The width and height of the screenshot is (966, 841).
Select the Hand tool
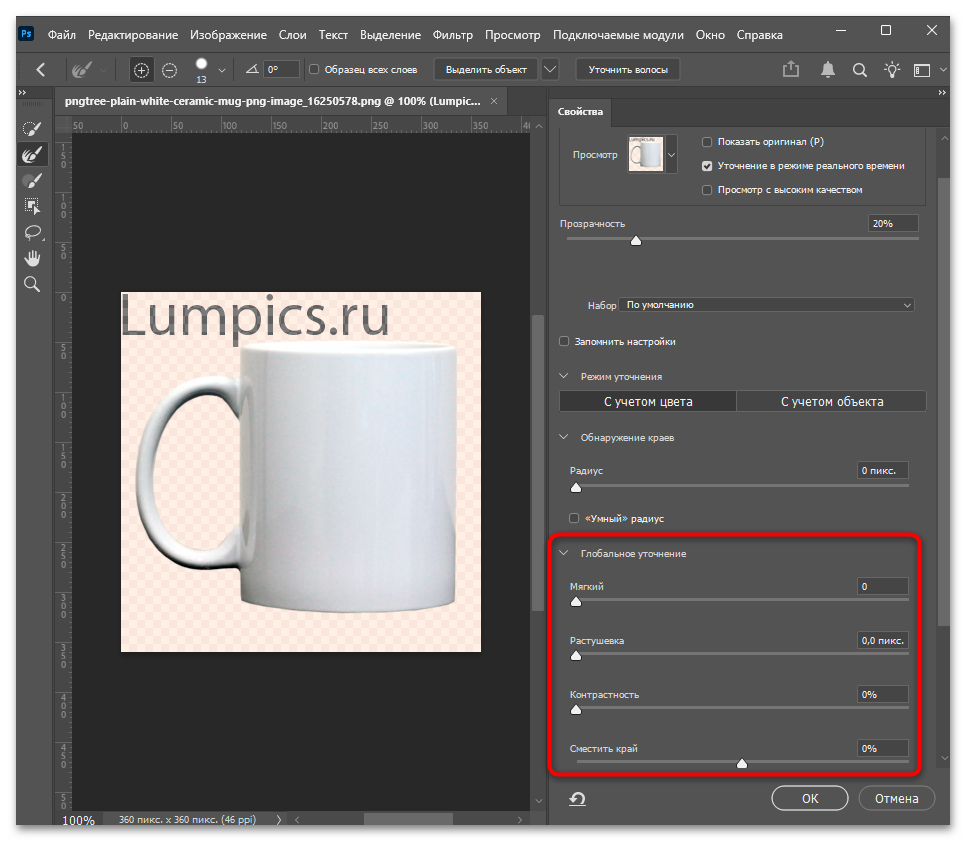pyautogui.click(x=32, y=258)
